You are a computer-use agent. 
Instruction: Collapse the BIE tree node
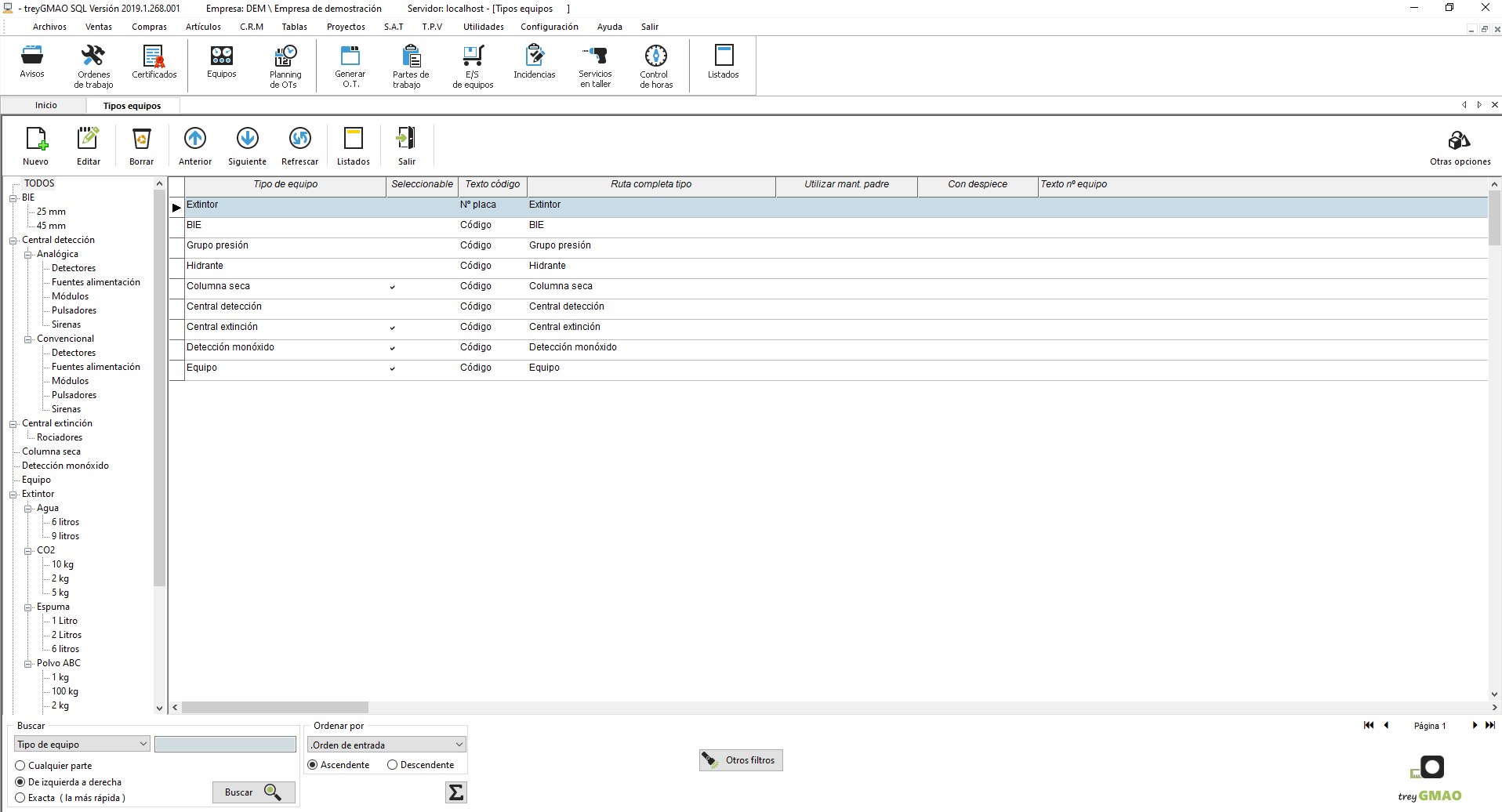(13, 198)
